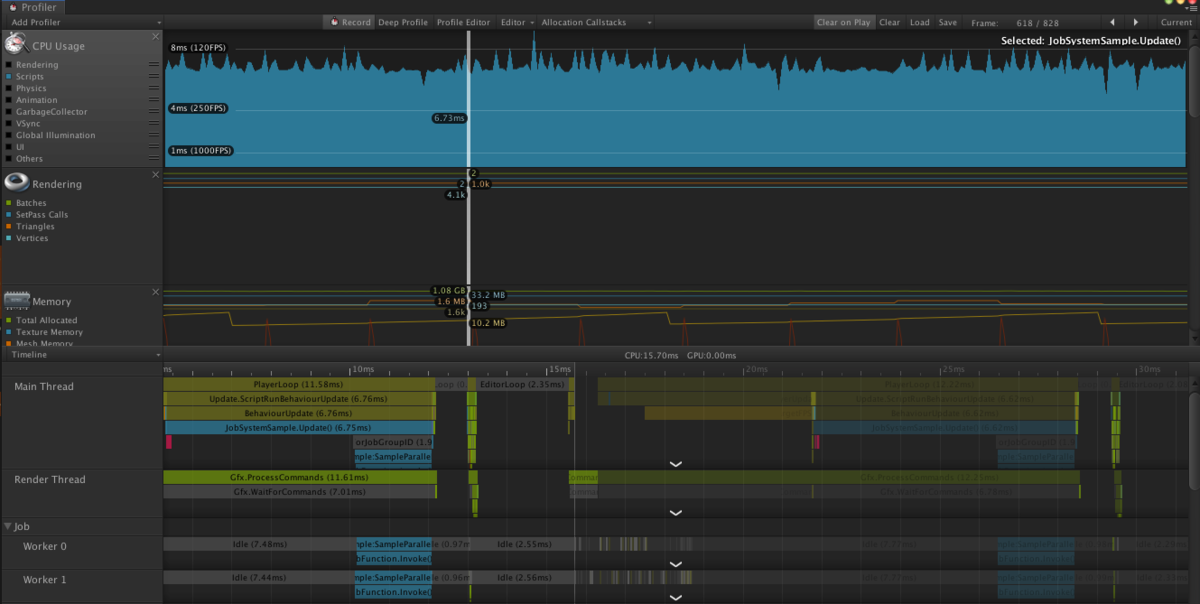The height and width of the screenshot is (604, 1200).
Task: Toggle Scripts category in CPU Usage chart
Action: coord(8,77)
